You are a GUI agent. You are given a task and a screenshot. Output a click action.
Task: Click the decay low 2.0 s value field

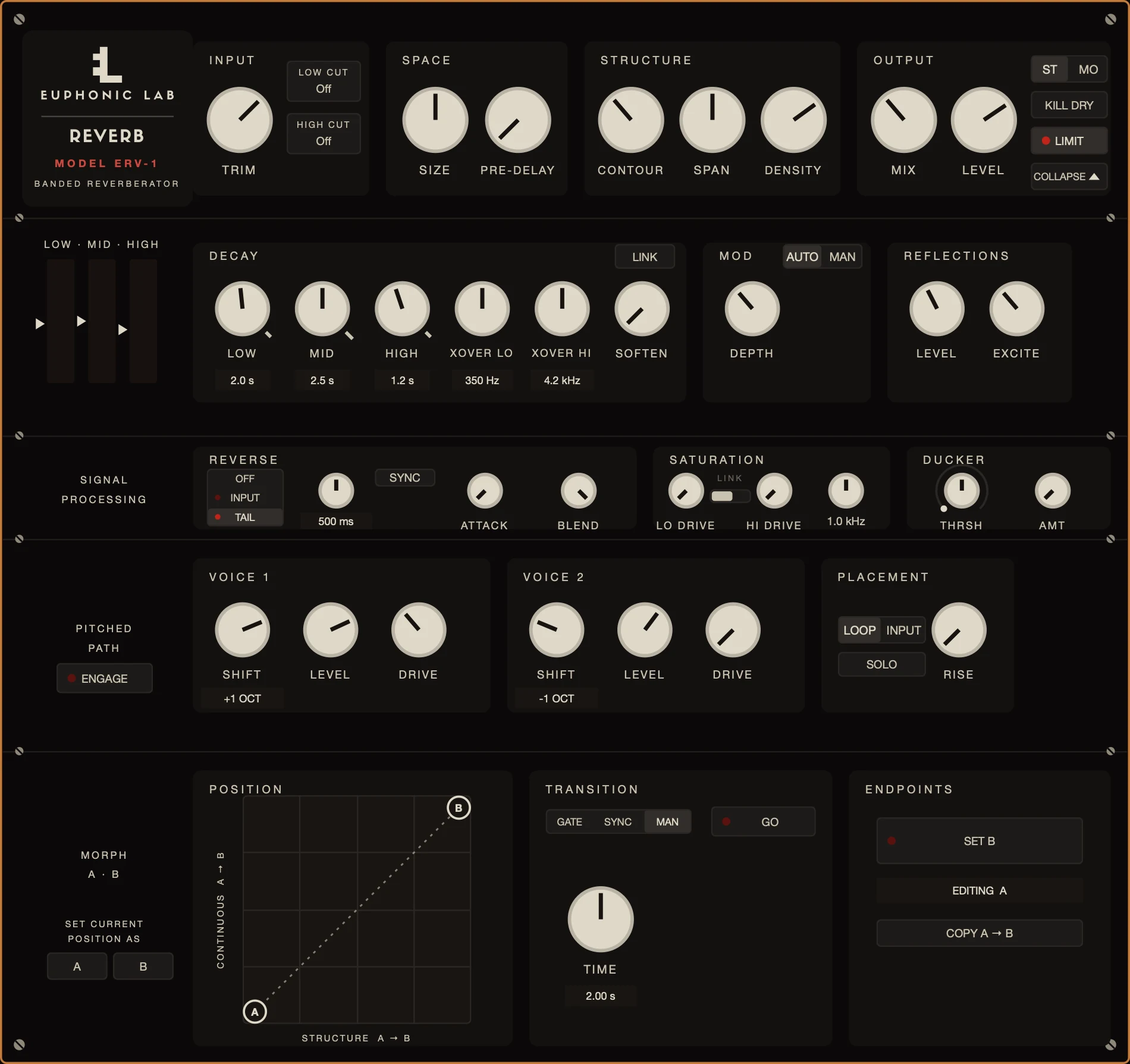pyautogui.click(x=242, y=380)
